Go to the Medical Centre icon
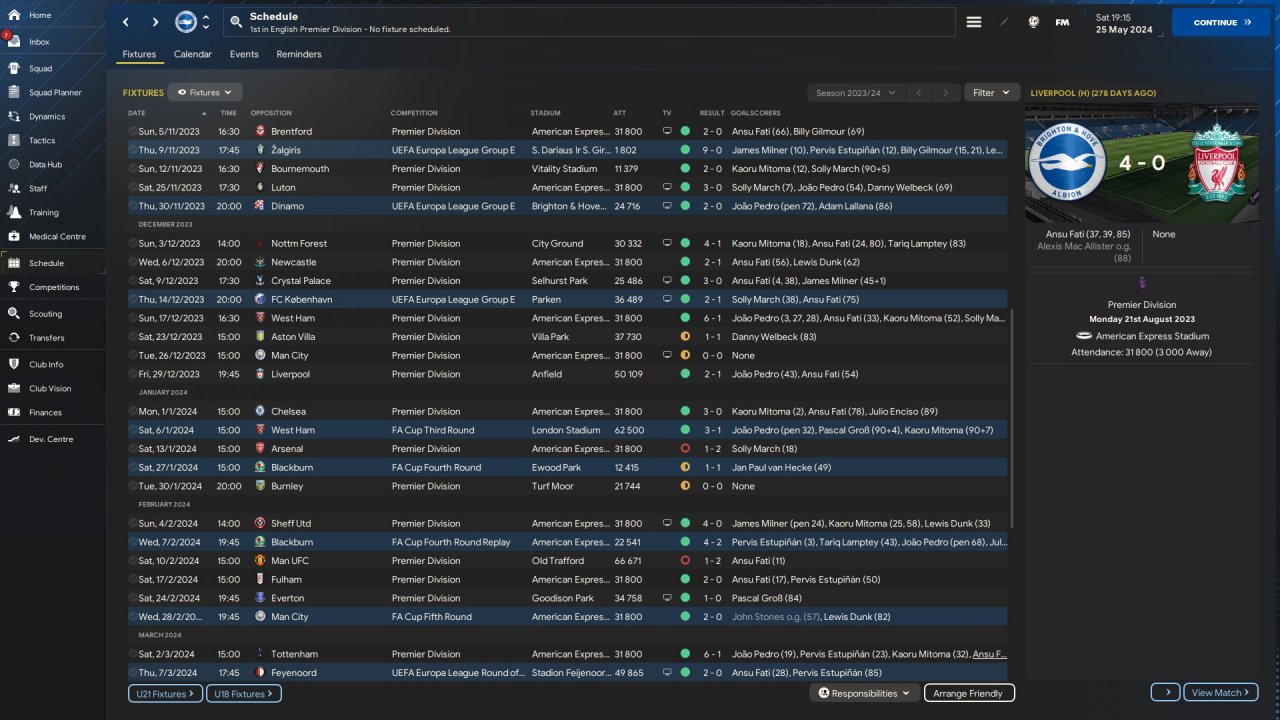1280x720 pixels. (x=15, y=237)
